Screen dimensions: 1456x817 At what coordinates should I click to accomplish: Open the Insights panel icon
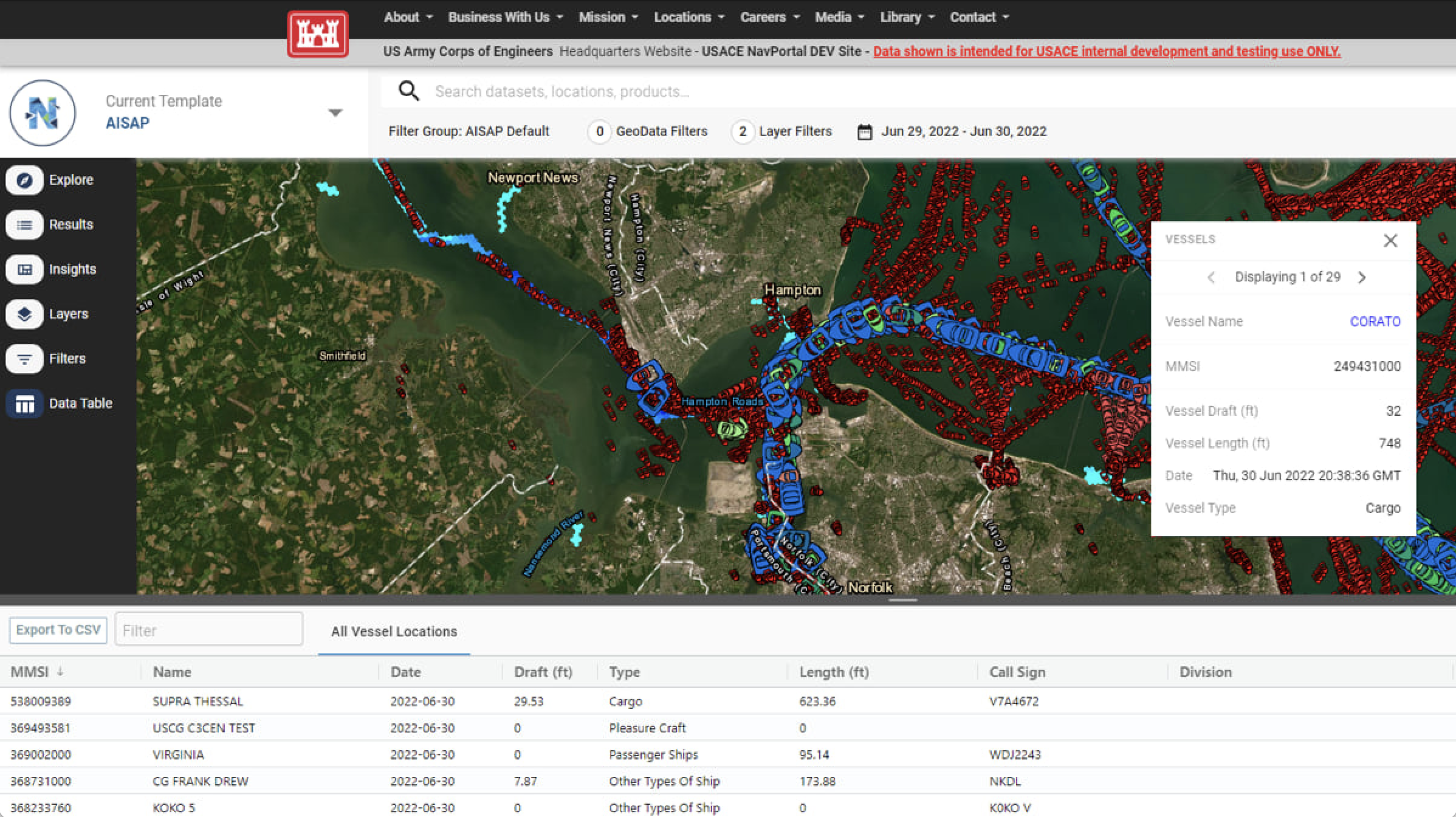pos(24,269)
